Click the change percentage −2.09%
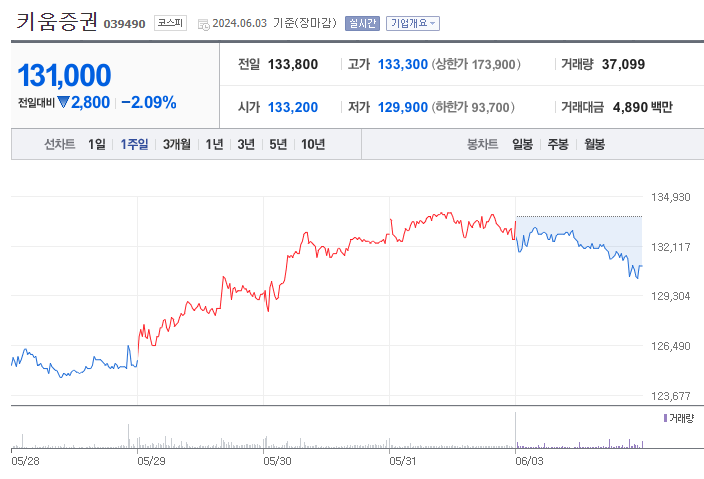This screenshot has width=704, height=479. (149, 102)
